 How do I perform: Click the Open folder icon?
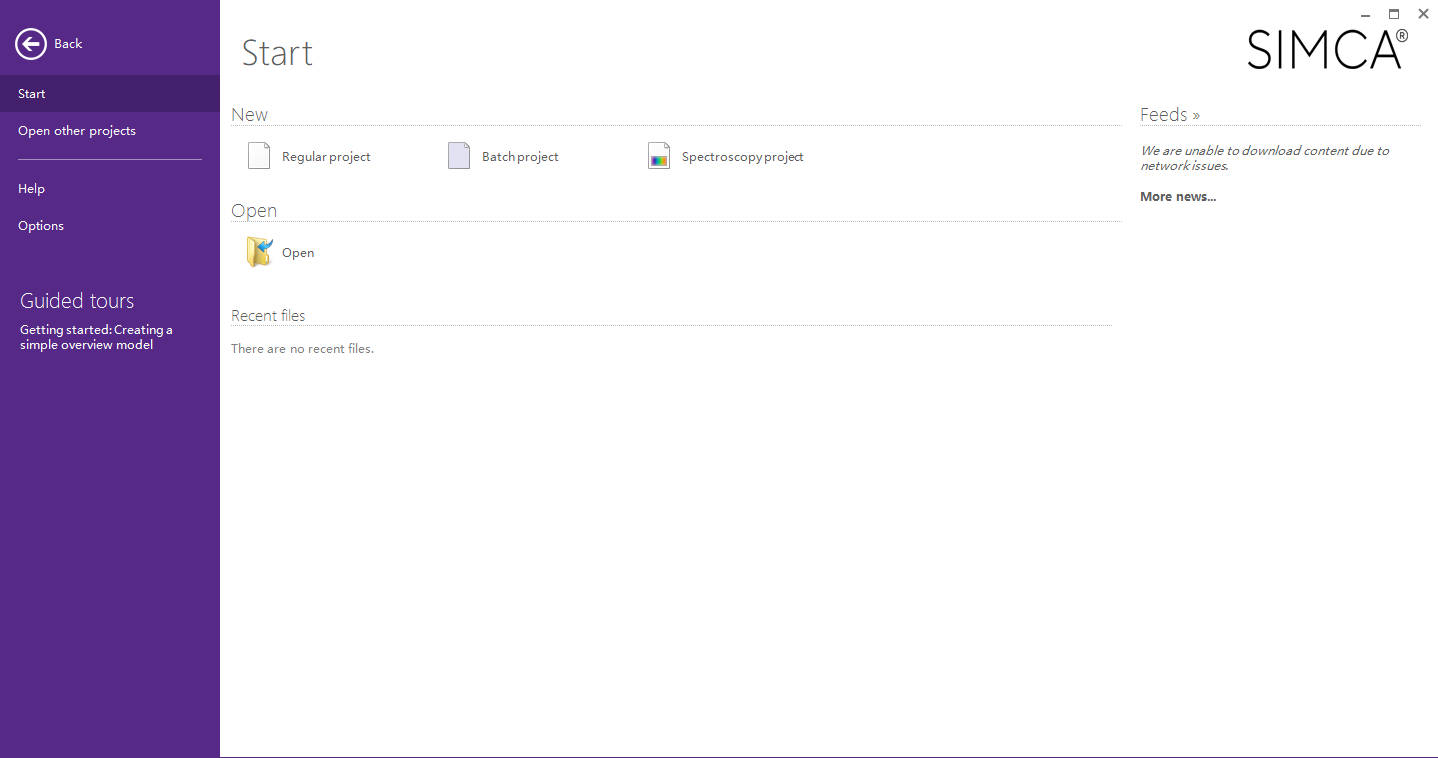point(259,252)
